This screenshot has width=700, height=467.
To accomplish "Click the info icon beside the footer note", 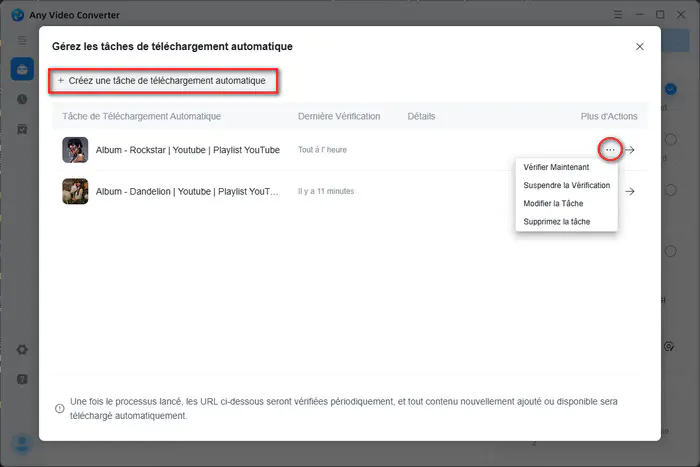I will (x=59, y=409).
